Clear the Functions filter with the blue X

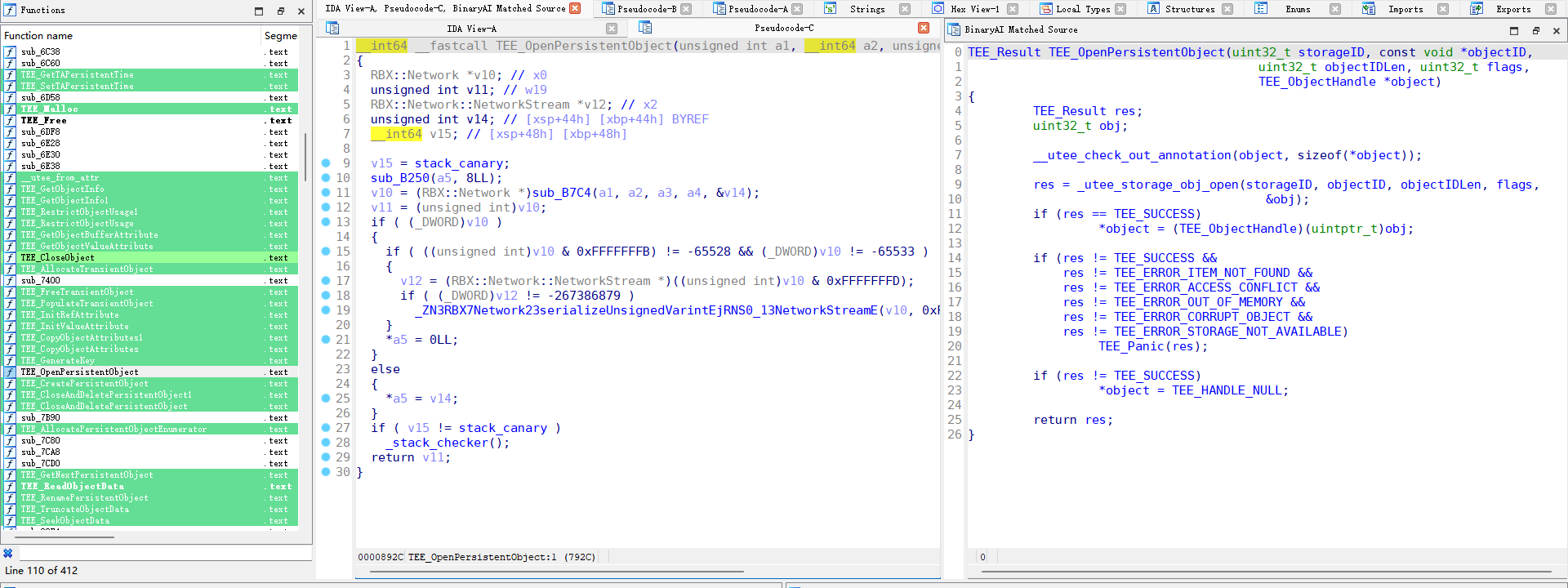point(8,553)
